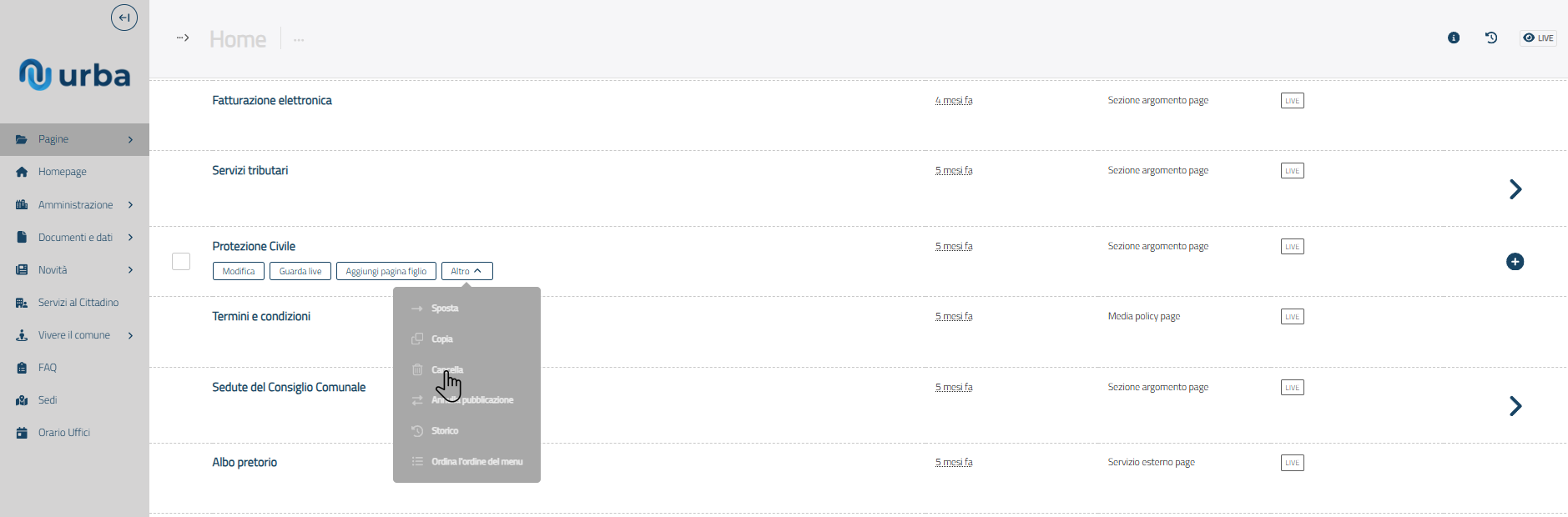Click the breadcrumb ellipsis after Home
The height and width of the screenshot is (517, 1568).
(299, 40)
